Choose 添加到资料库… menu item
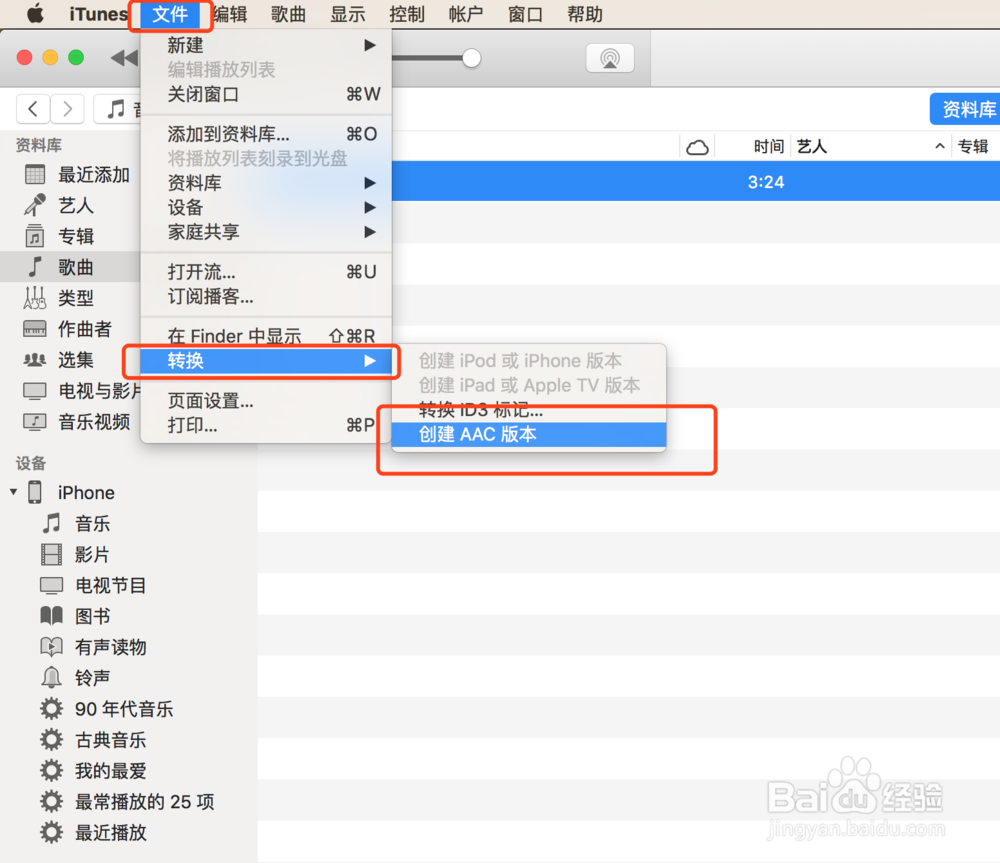 (266, 134)
